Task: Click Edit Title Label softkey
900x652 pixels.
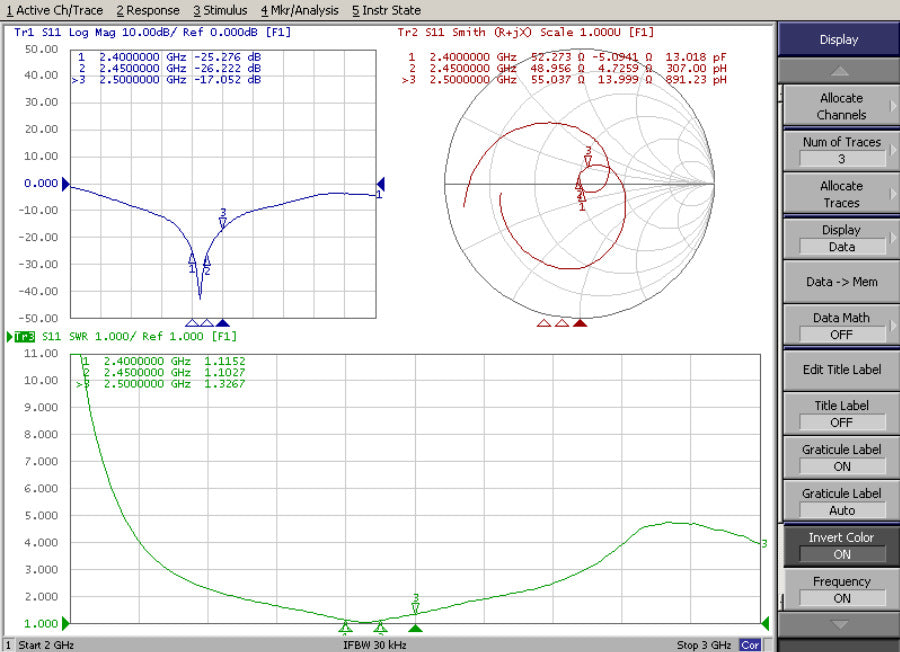Action: pyautogui.click(x=841, y=370)
